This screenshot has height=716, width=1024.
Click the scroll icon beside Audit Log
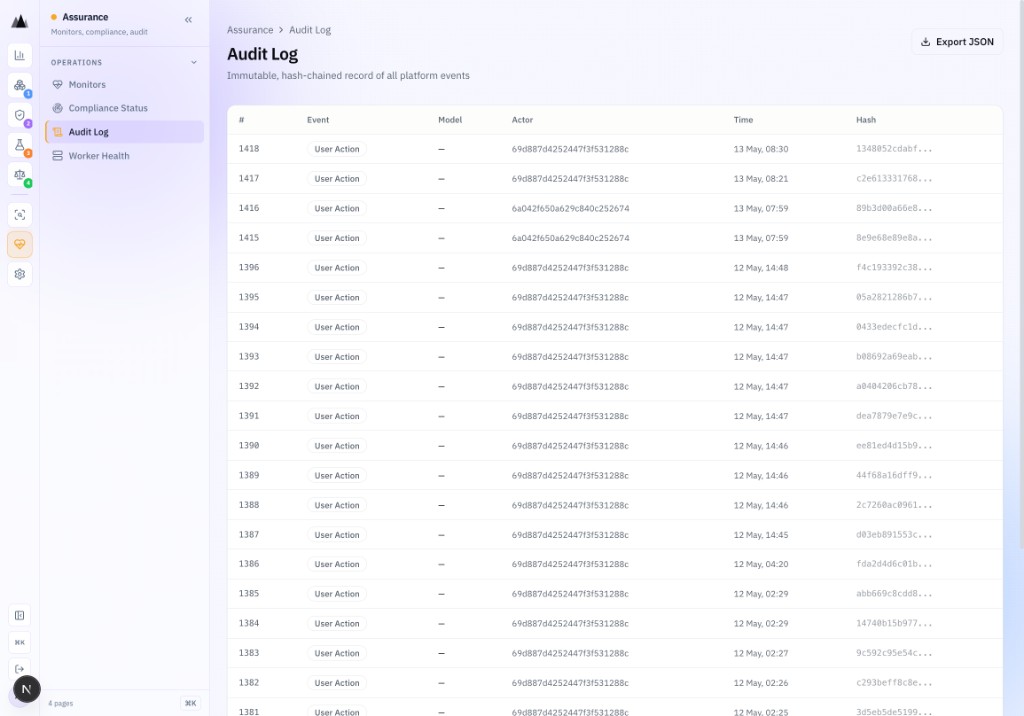[57, 132]
